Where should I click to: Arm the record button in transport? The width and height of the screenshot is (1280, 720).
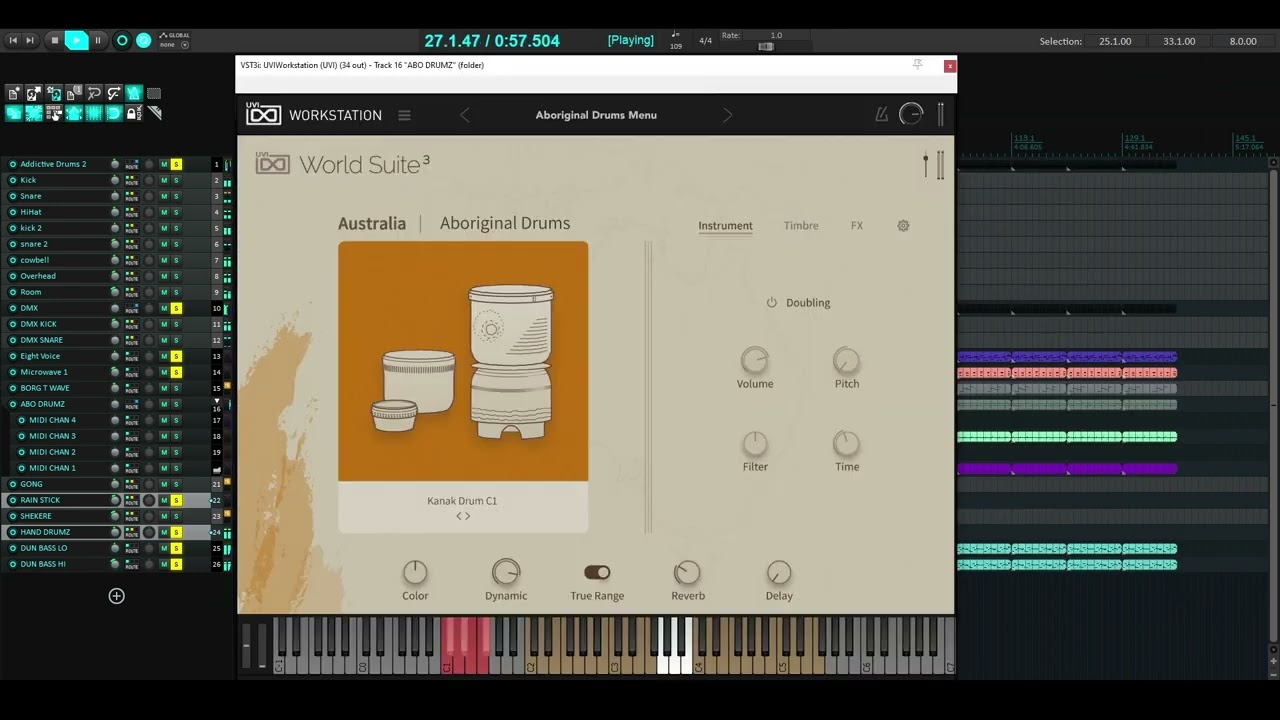[x=122, y=40]
